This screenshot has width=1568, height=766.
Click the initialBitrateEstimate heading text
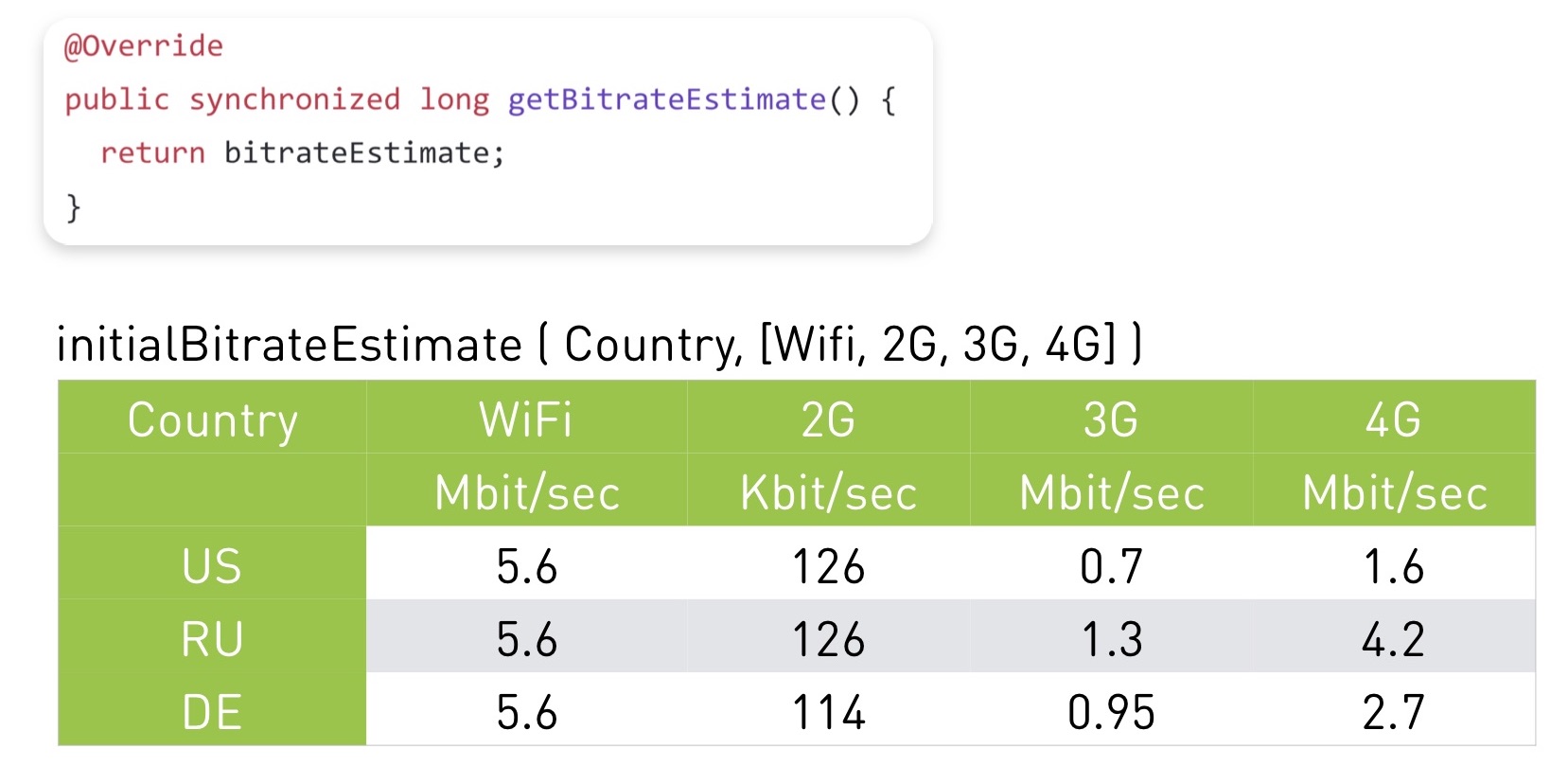[x=289, y=344]
